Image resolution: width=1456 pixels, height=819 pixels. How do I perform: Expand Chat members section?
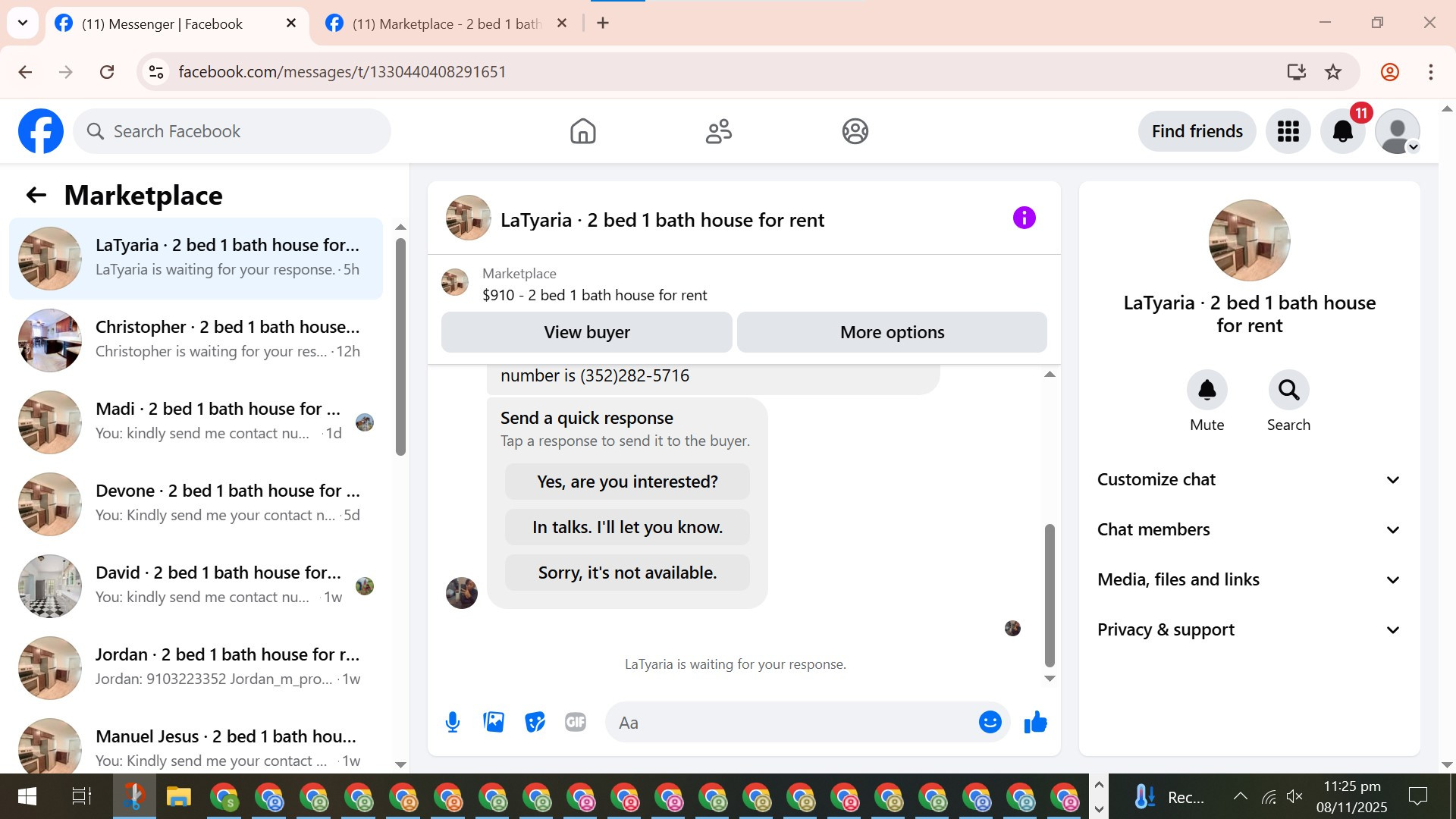(1249, 529)
